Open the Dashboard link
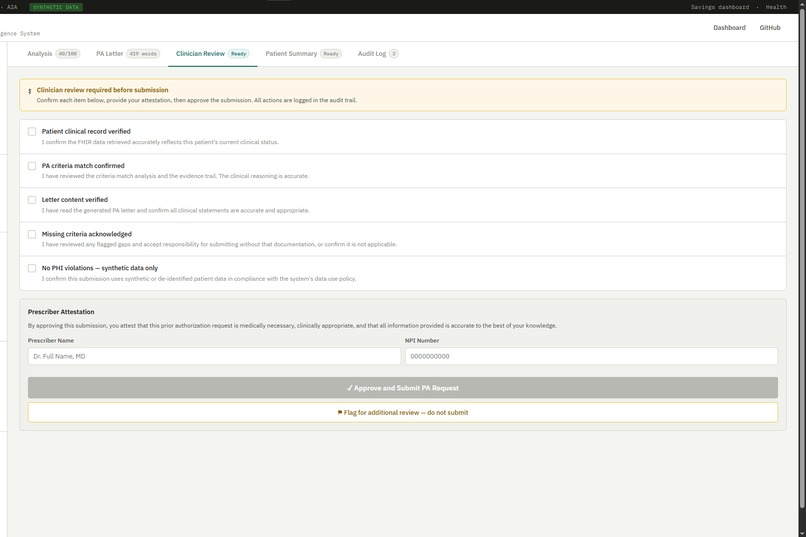806x537 pixels. coord(729,28)
